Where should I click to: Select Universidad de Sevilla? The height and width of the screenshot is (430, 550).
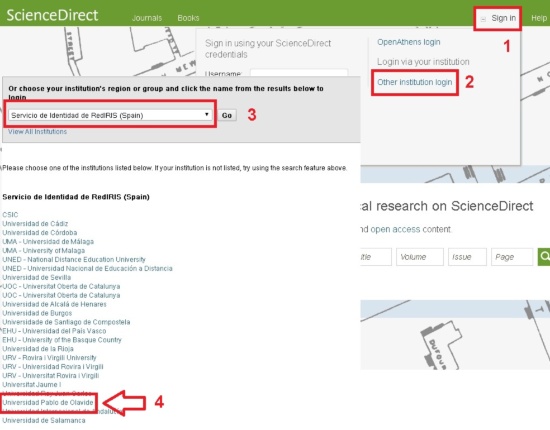pos(36,277)
